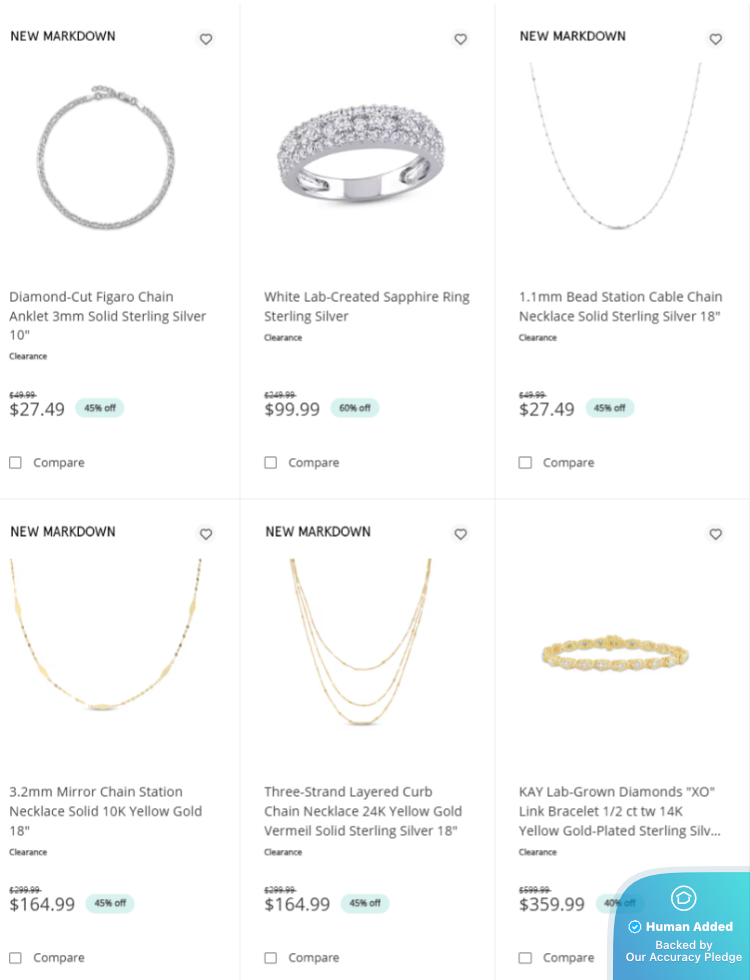Click the house icon in Human Added badge
This screenshot has width=750, height=980.
coord(683,898)
